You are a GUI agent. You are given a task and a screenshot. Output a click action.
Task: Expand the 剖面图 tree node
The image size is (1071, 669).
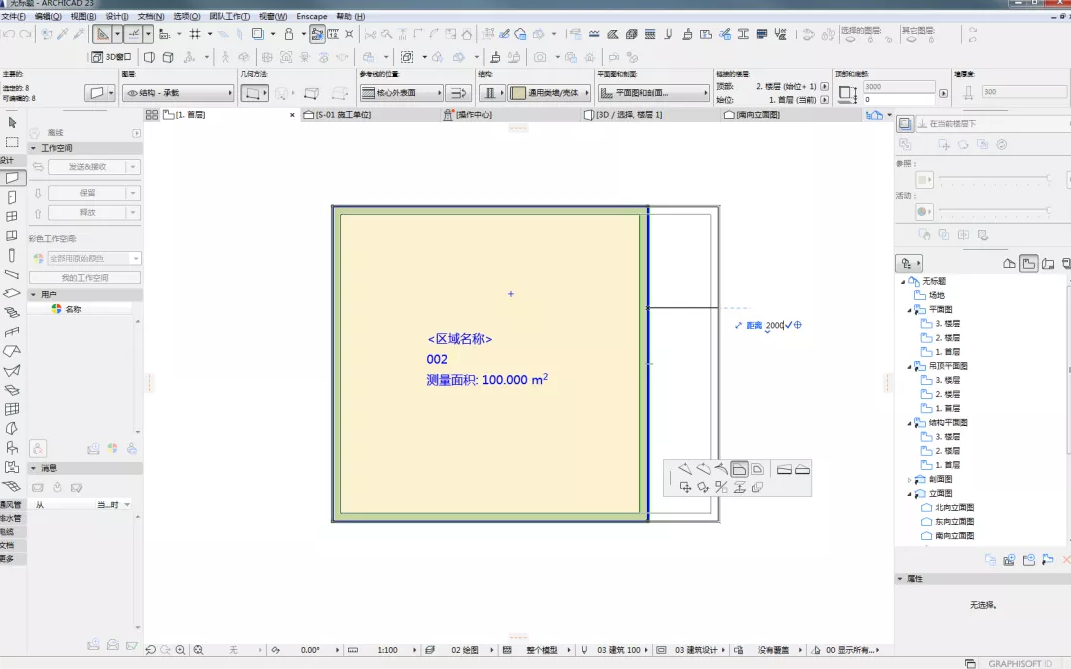tap(909, 480)
